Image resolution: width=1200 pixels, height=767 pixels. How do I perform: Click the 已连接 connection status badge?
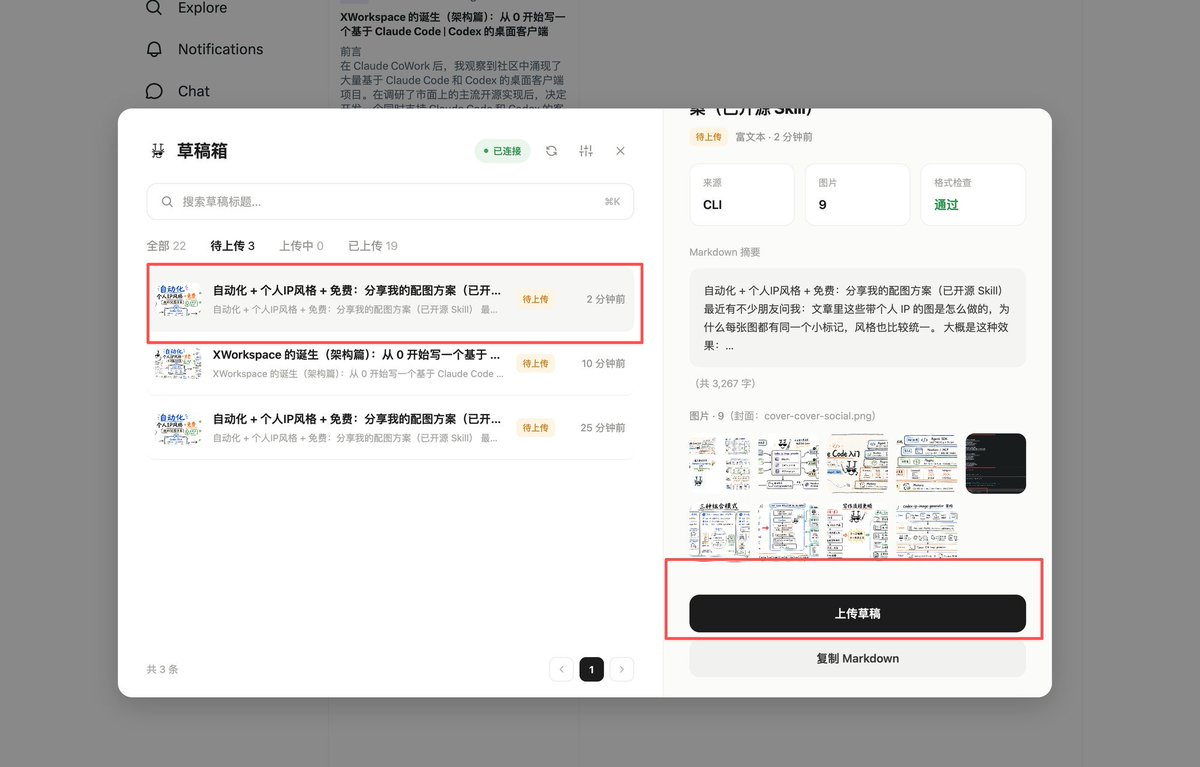[502, 151]
